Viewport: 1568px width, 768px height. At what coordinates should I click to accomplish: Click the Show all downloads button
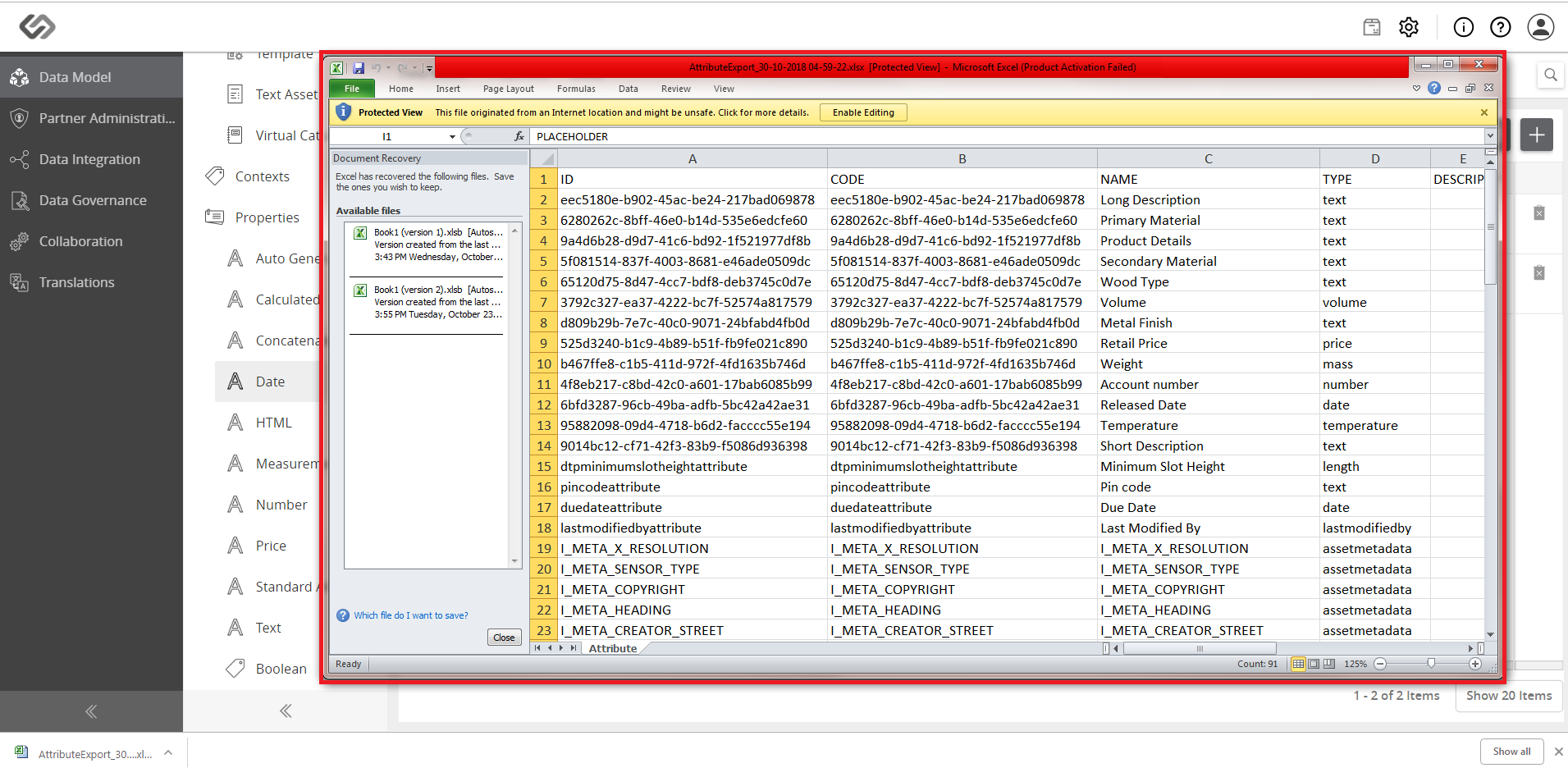click(x=1511, y=752)
